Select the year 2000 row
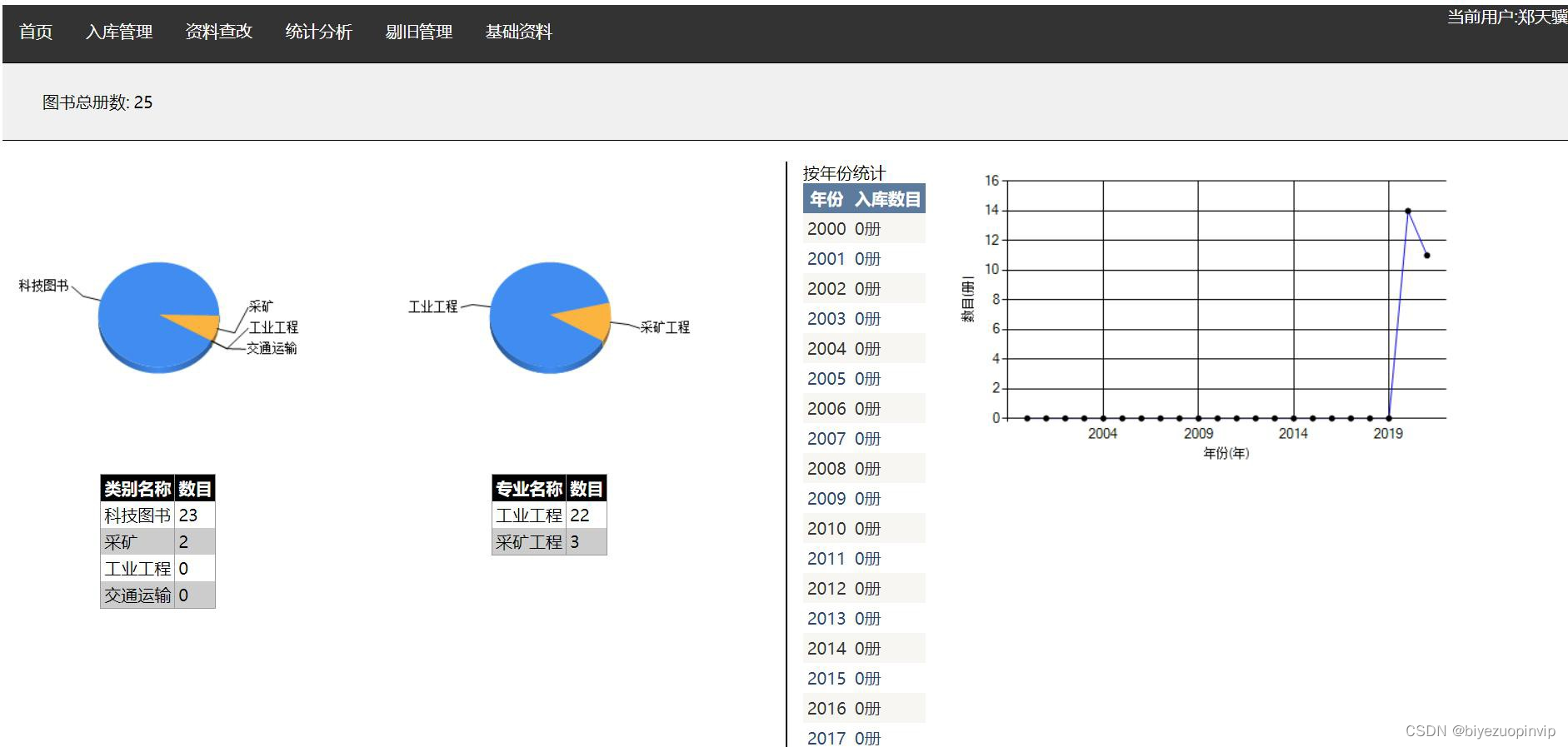The width and height of the screenshot is (1568, 747). (864, 229)
